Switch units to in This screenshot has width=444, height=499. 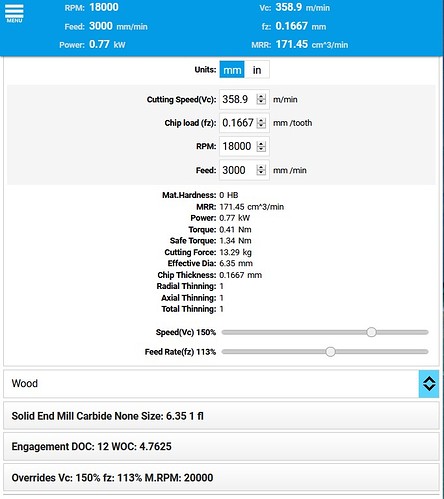point(257,70)
